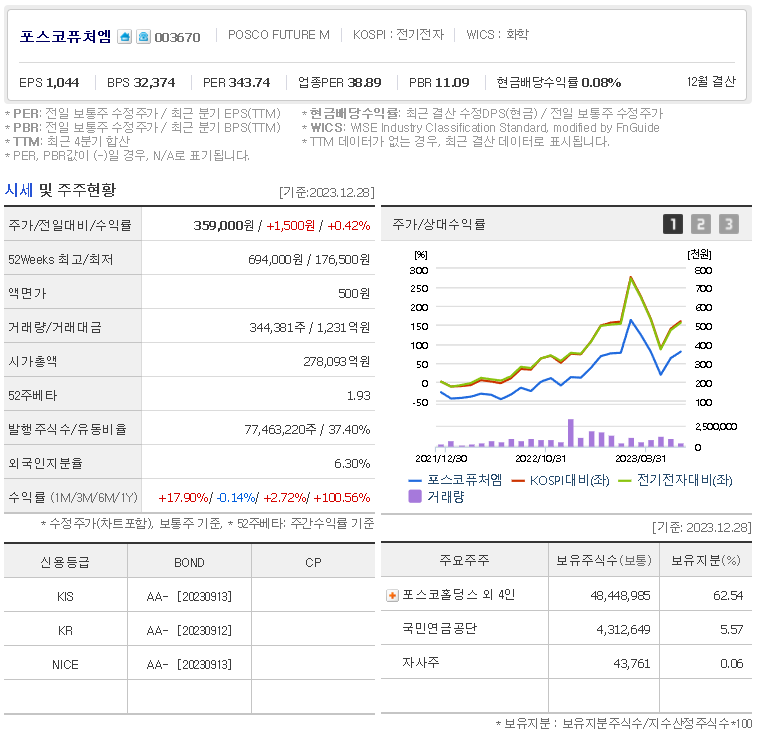This screenshot has height=753, width=762.
Task: Select 시가총액 278,093억원 value
Action: click(x=337, y=362)
